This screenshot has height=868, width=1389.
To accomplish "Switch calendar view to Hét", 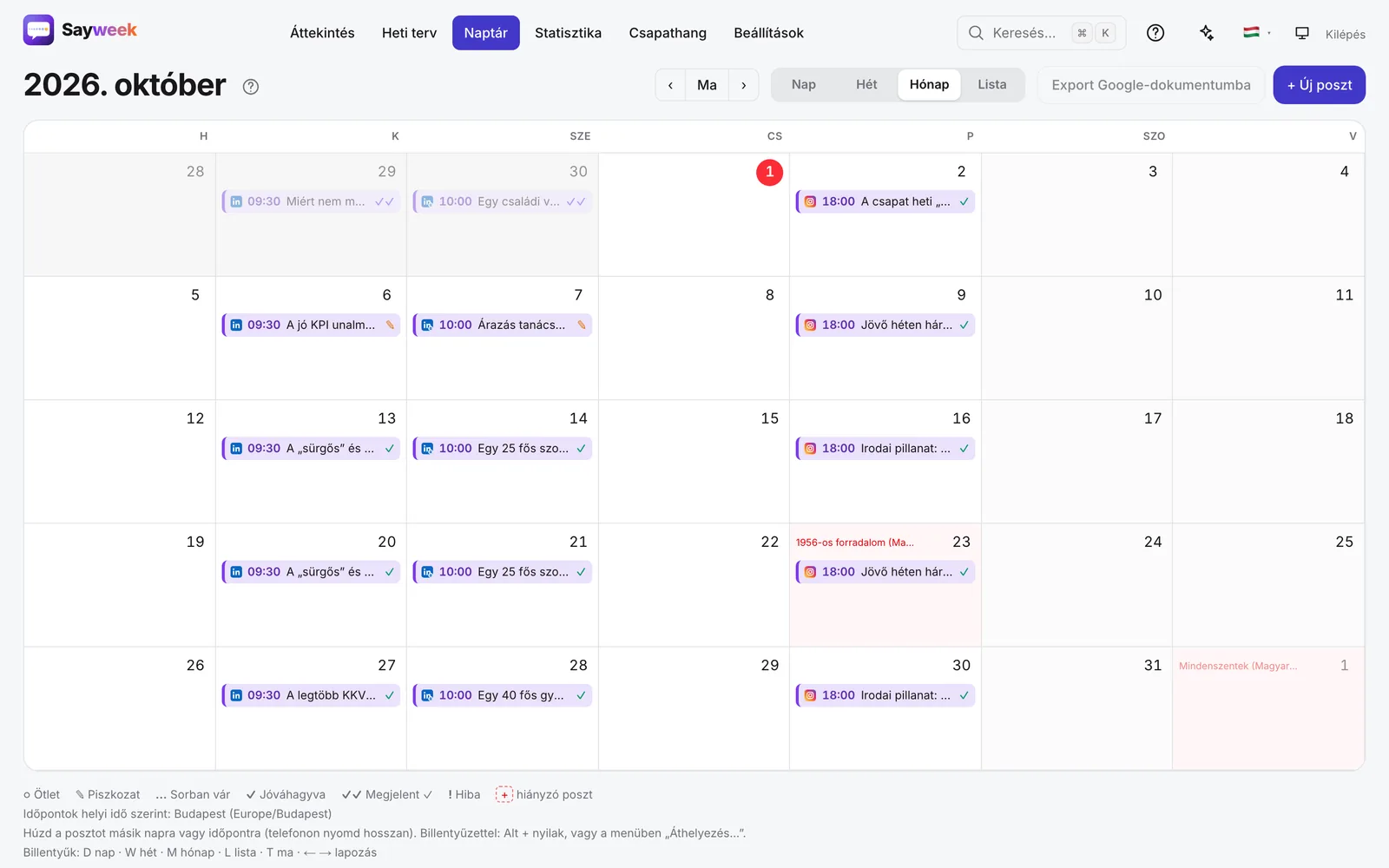I will click(866, 85).
